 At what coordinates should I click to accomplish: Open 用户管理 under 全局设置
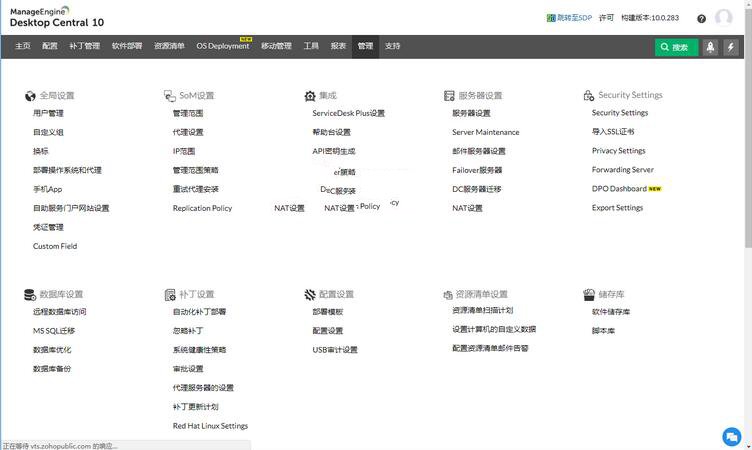(48, 113)
